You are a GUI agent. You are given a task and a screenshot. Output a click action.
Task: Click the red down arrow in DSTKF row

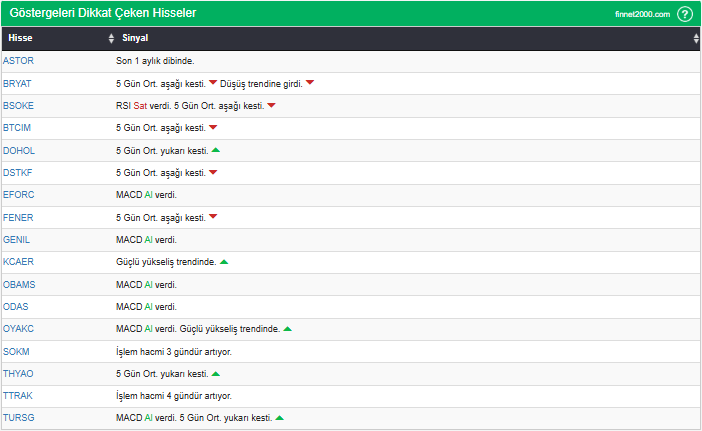(213, 172)
